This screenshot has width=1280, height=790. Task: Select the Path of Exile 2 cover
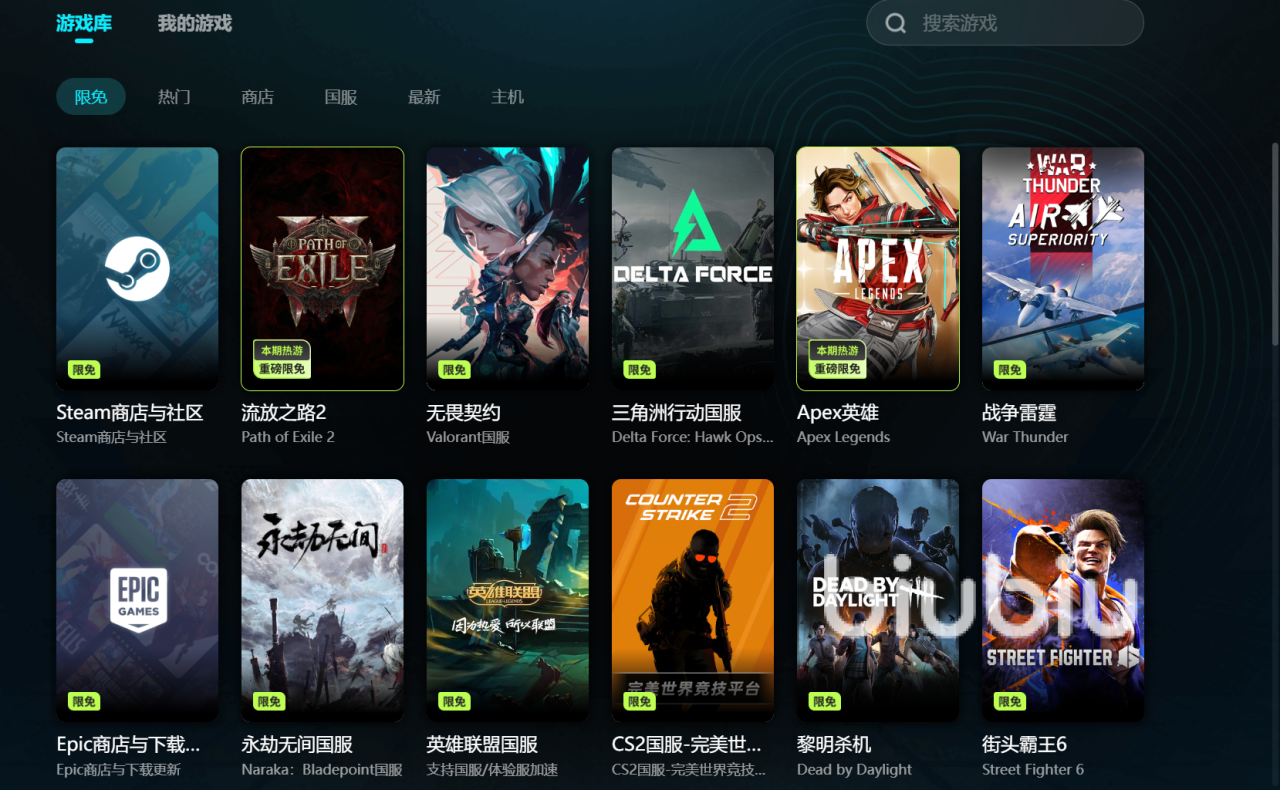(x=322, y=268)
